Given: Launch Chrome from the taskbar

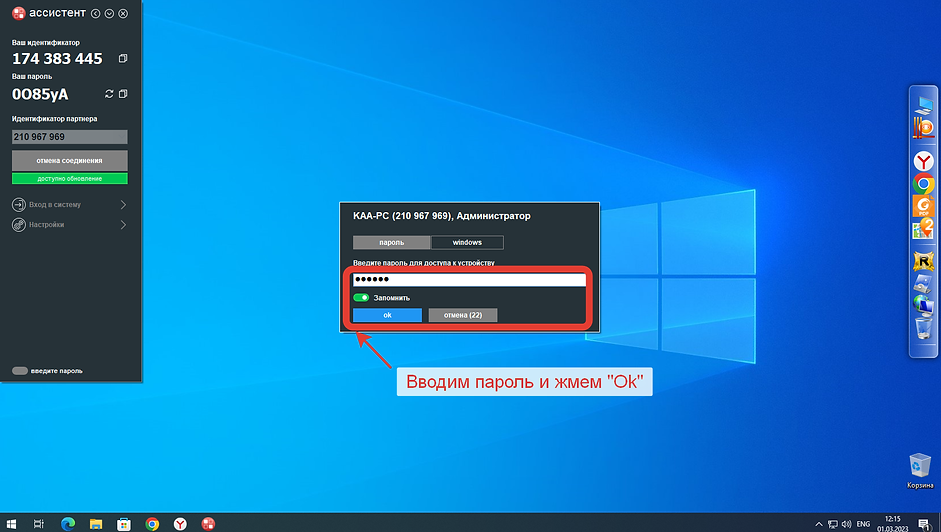Looking at the screenshot, I should tap(152, 524).
